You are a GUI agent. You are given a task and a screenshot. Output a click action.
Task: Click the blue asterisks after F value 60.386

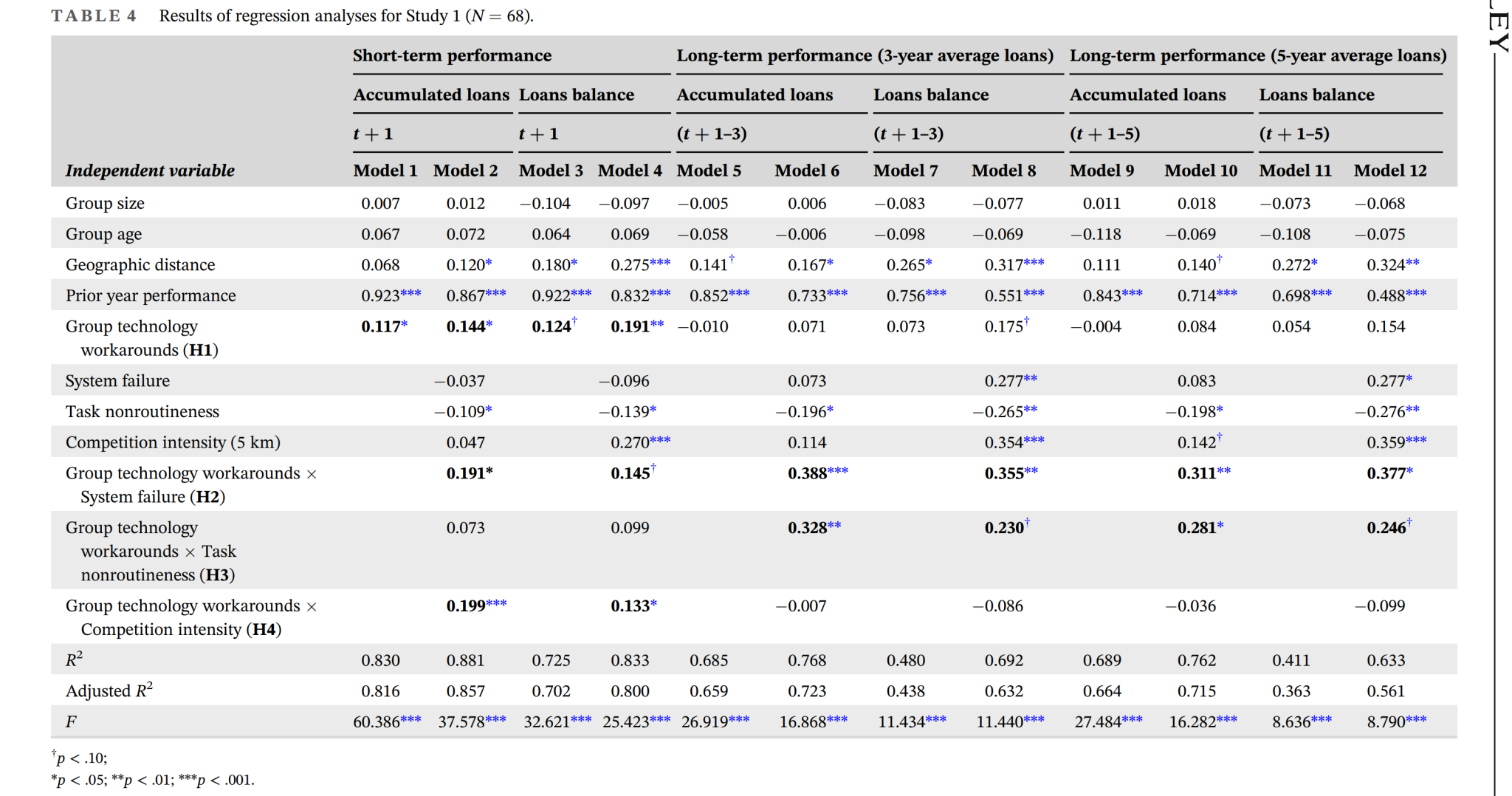click(x=410, y=719)
